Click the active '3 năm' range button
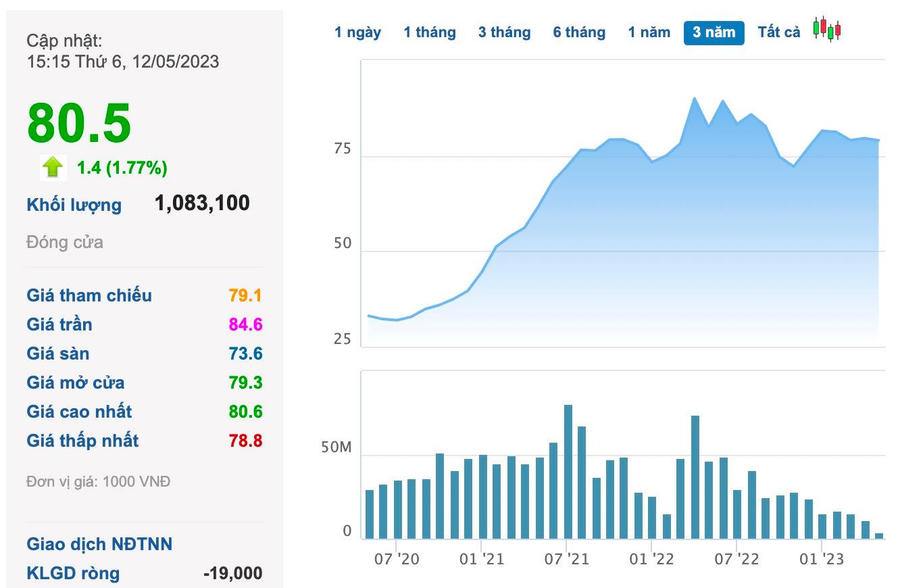Screen dimensions: 900x588 click(x=714, y=32)
